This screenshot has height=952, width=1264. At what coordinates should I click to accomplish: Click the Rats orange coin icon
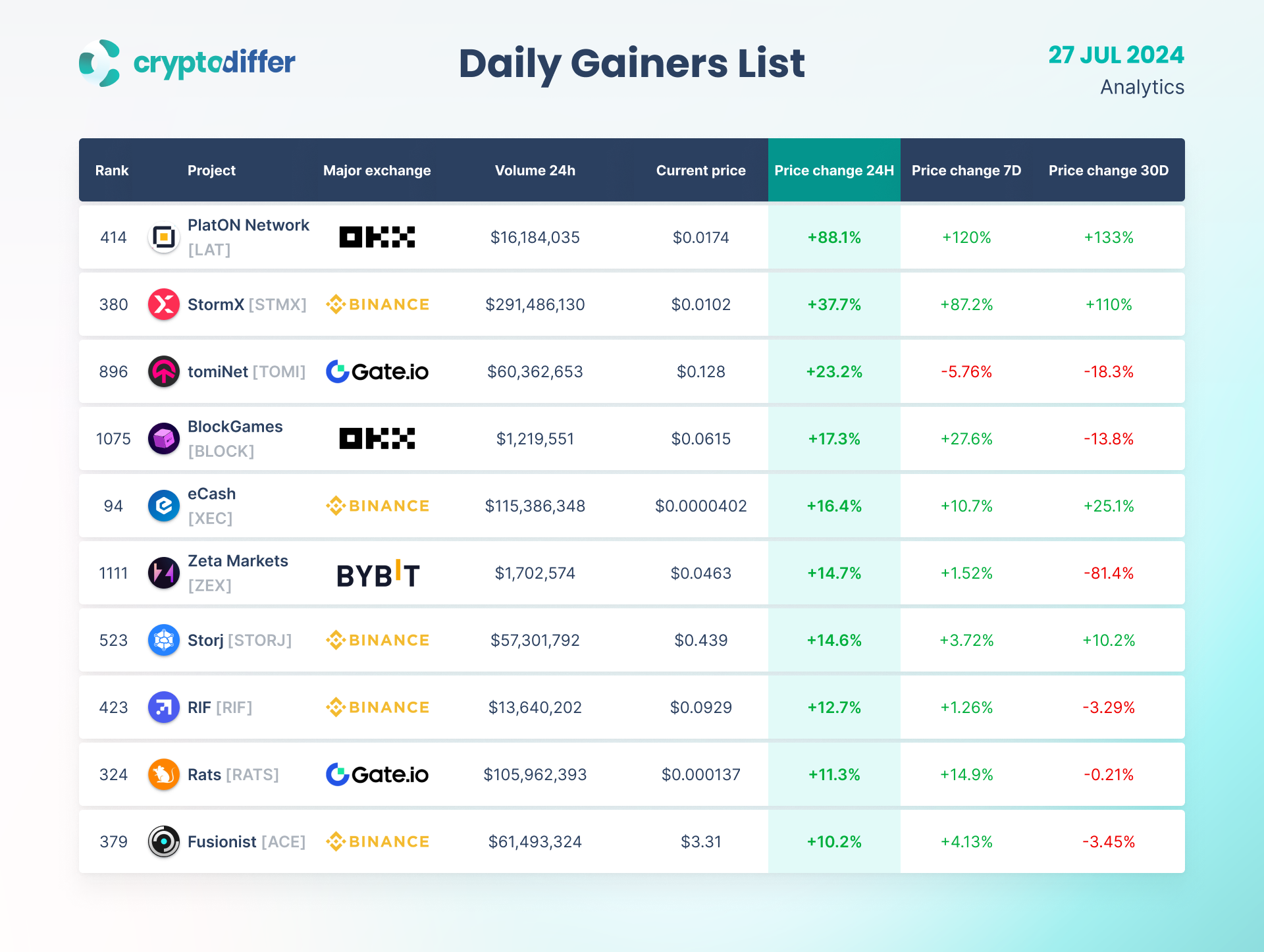coord(164,774)
